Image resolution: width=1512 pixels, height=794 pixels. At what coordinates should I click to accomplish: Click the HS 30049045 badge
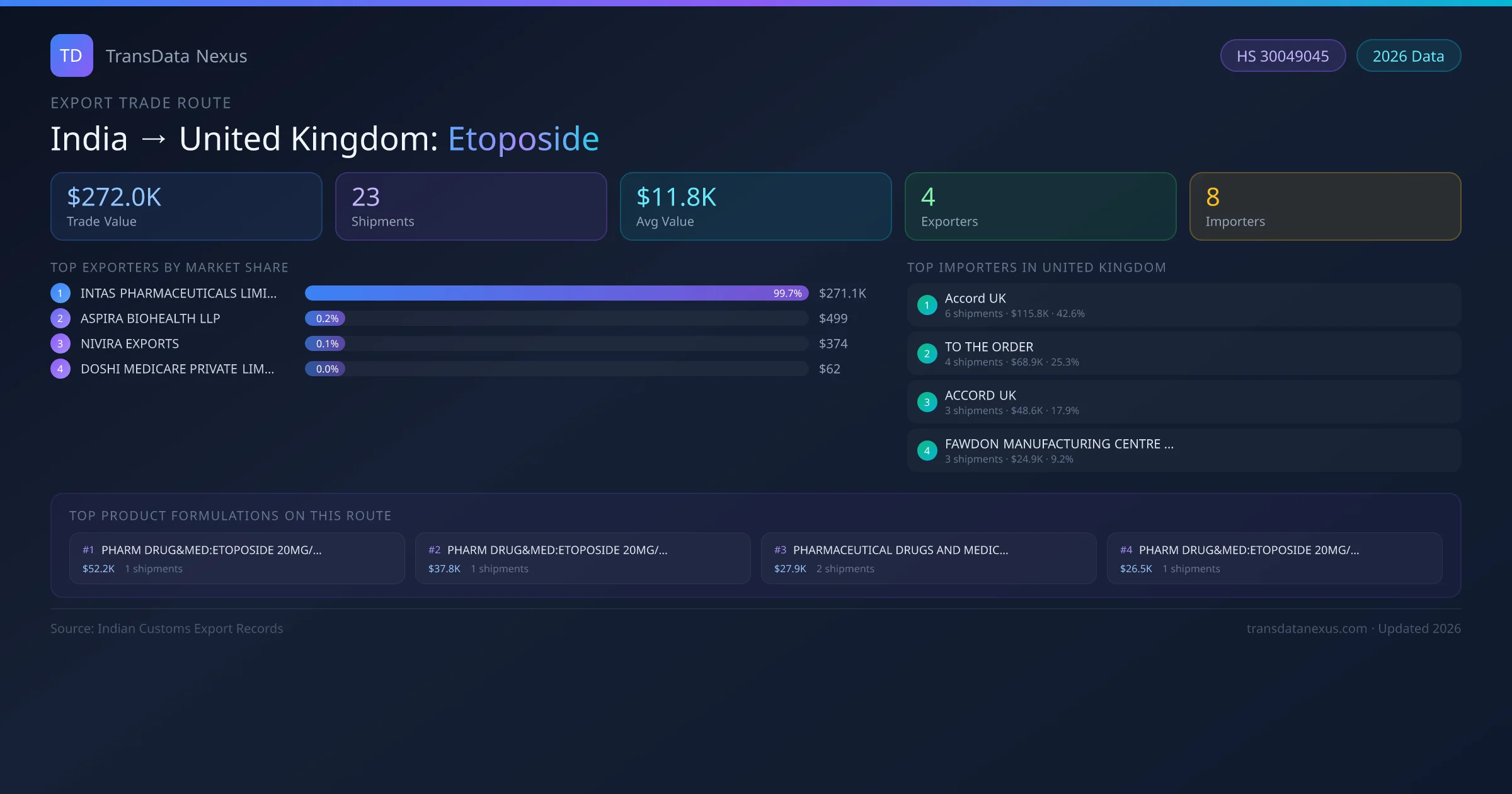point(1282,56)
